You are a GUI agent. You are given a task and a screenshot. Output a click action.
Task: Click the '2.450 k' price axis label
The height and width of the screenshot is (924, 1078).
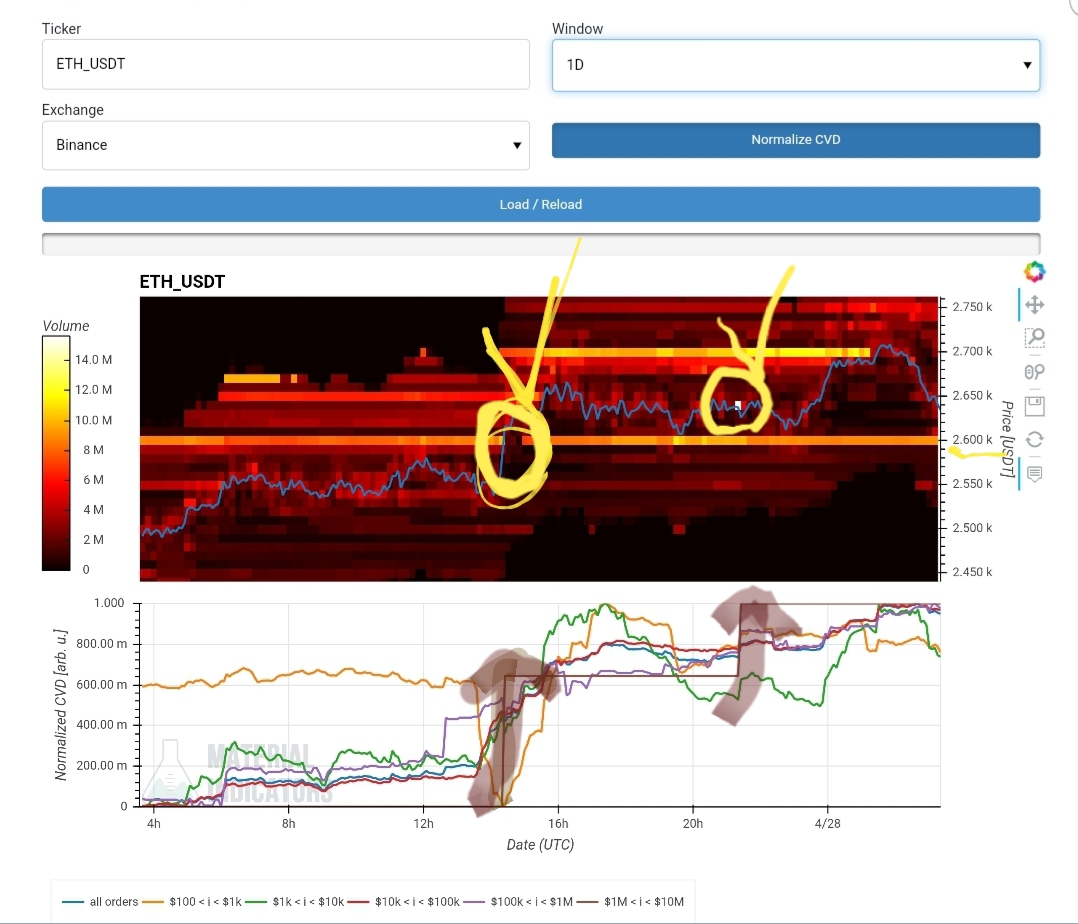point(972,572)
